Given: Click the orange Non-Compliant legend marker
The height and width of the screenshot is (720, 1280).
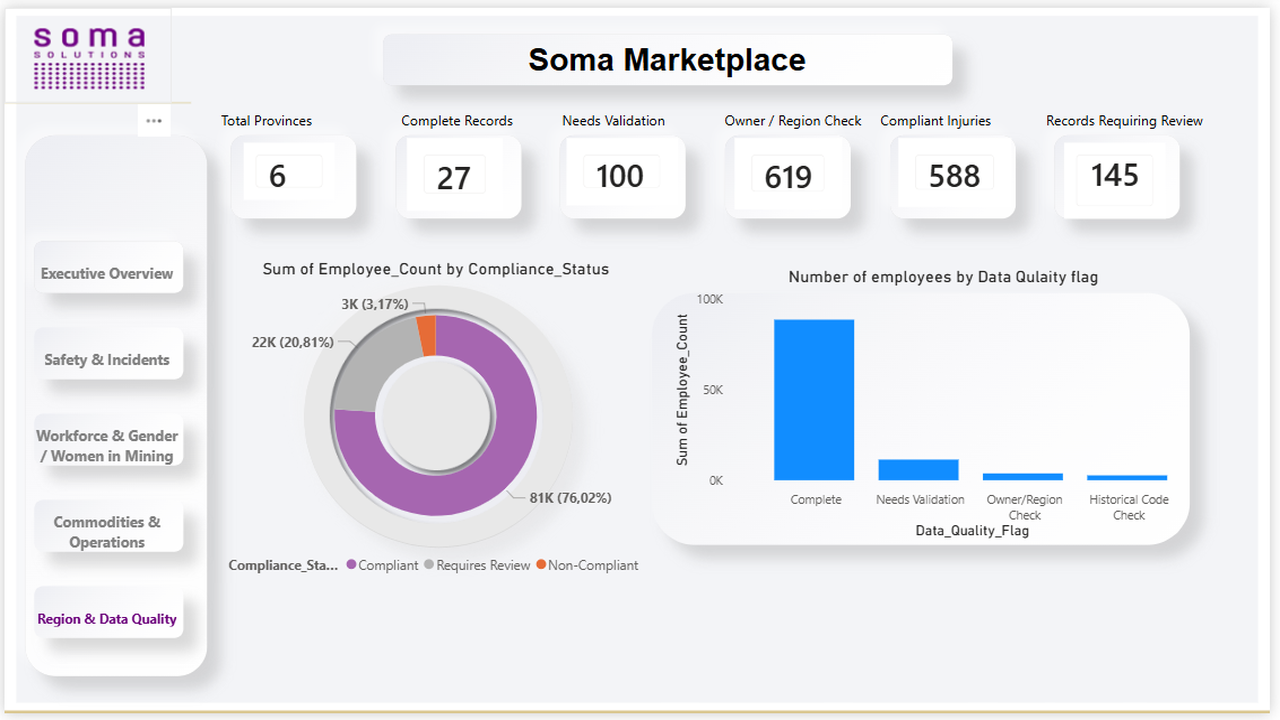Looking at the screenshot, I should point(541,565).
